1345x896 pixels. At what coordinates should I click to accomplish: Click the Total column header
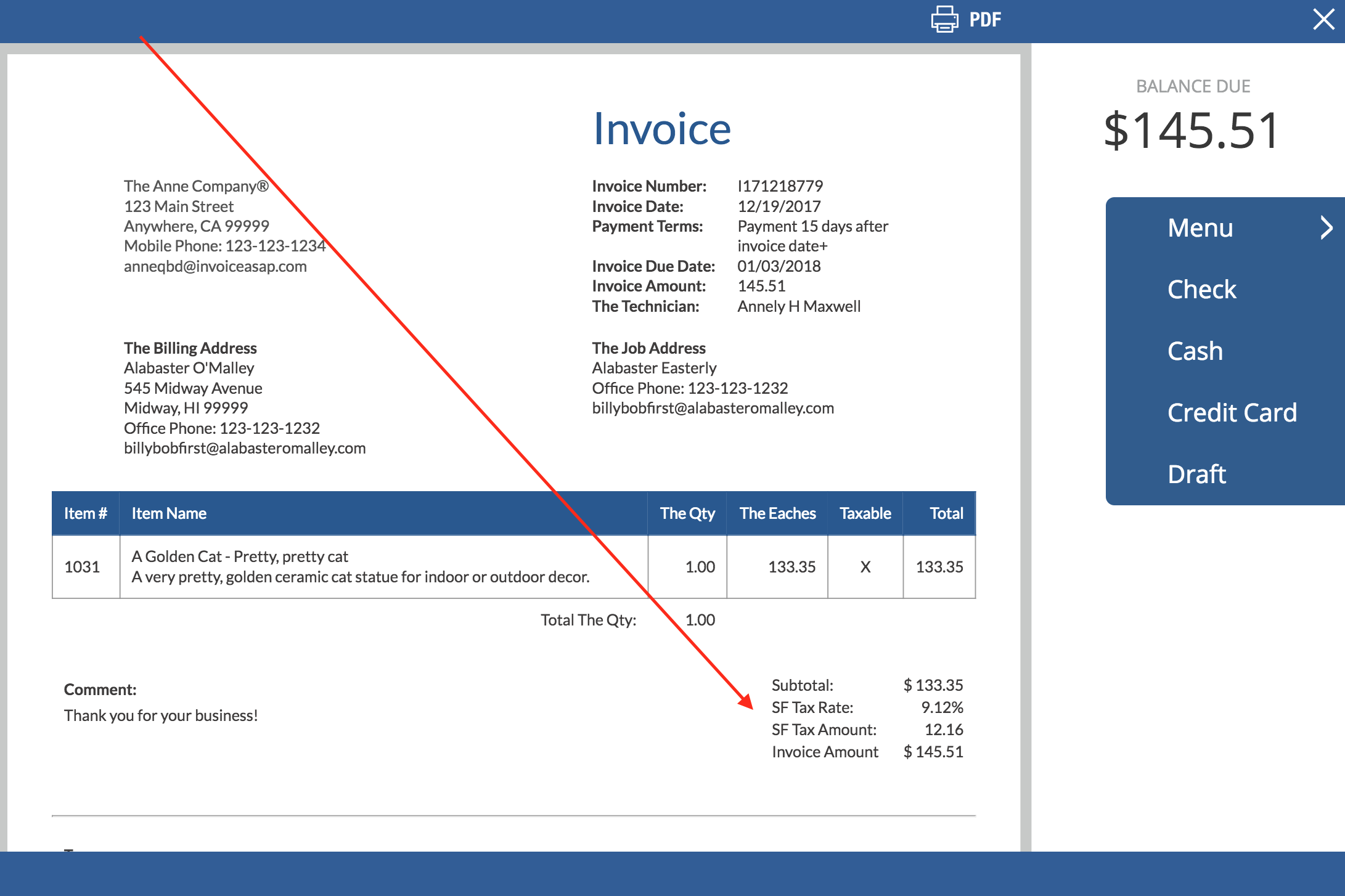(x=946, y=513)
